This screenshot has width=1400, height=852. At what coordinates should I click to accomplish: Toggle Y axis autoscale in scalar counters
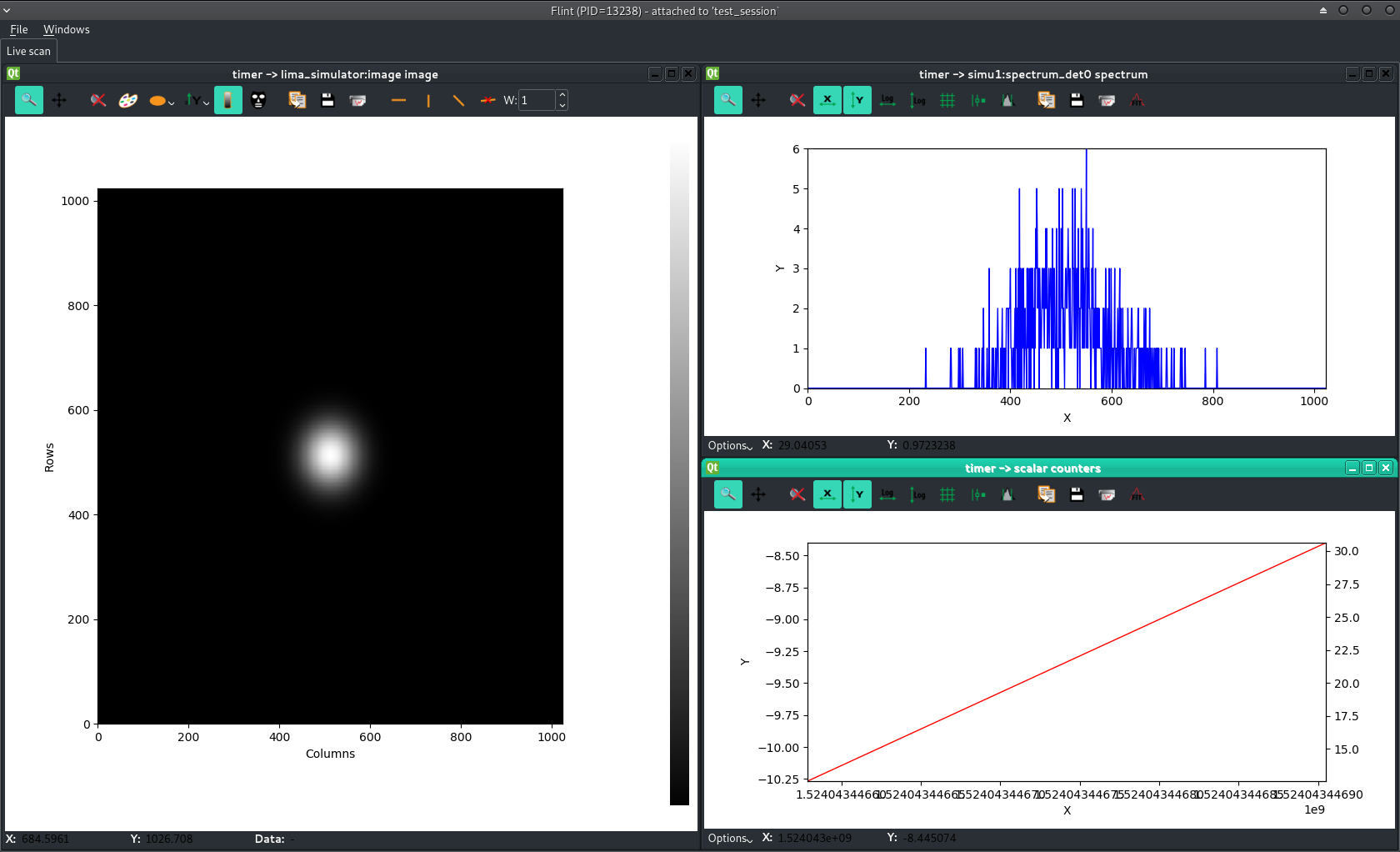857,494
